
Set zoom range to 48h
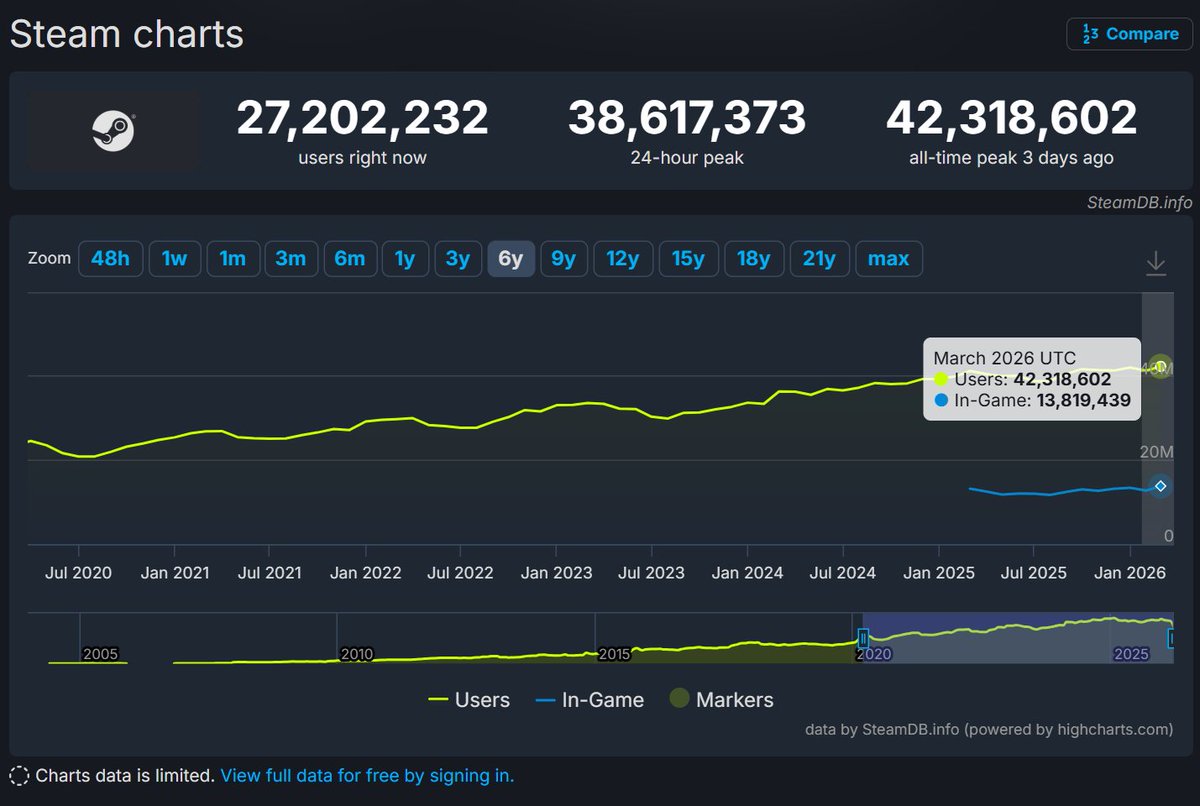[110, 259]
